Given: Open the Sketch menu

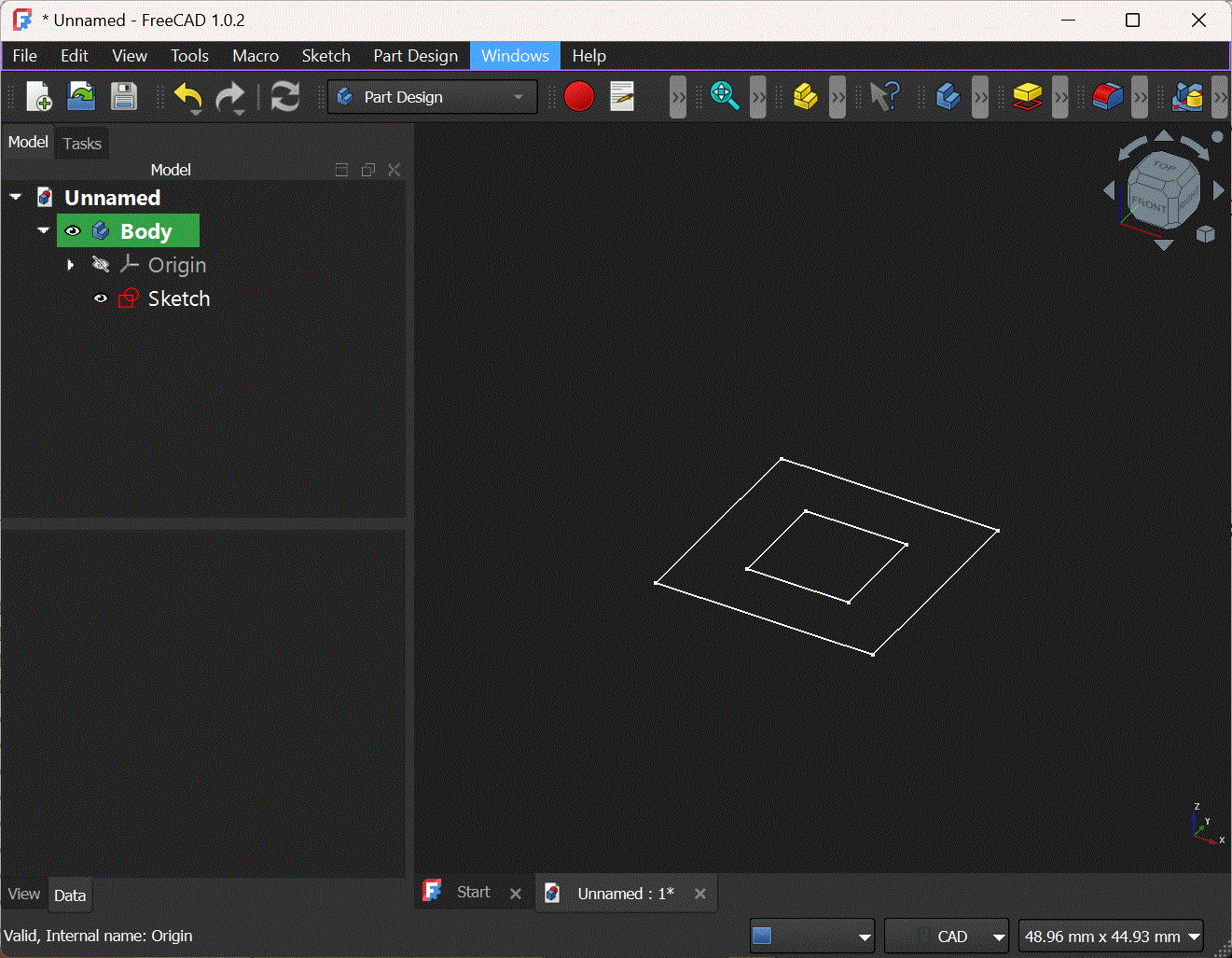Looking at the screenshot, I should pyautogui.click(x=325, y=55).
